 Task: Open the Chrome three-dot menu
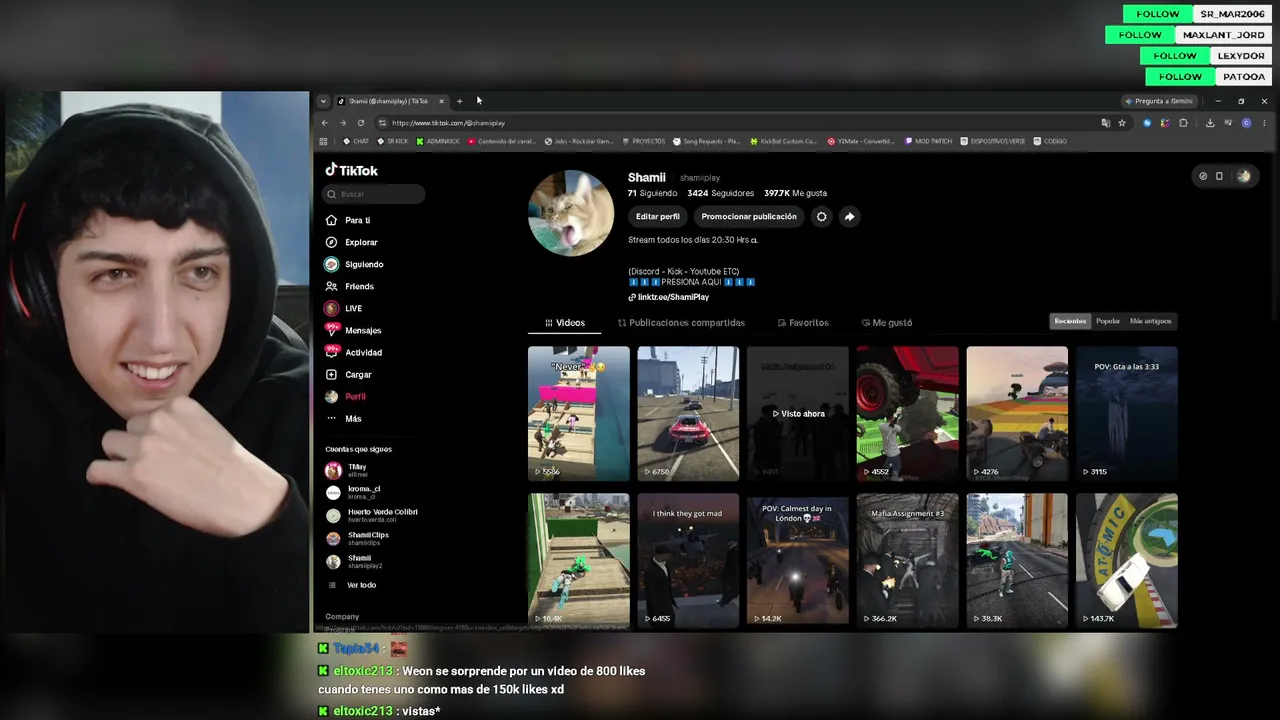(1265, 123)
